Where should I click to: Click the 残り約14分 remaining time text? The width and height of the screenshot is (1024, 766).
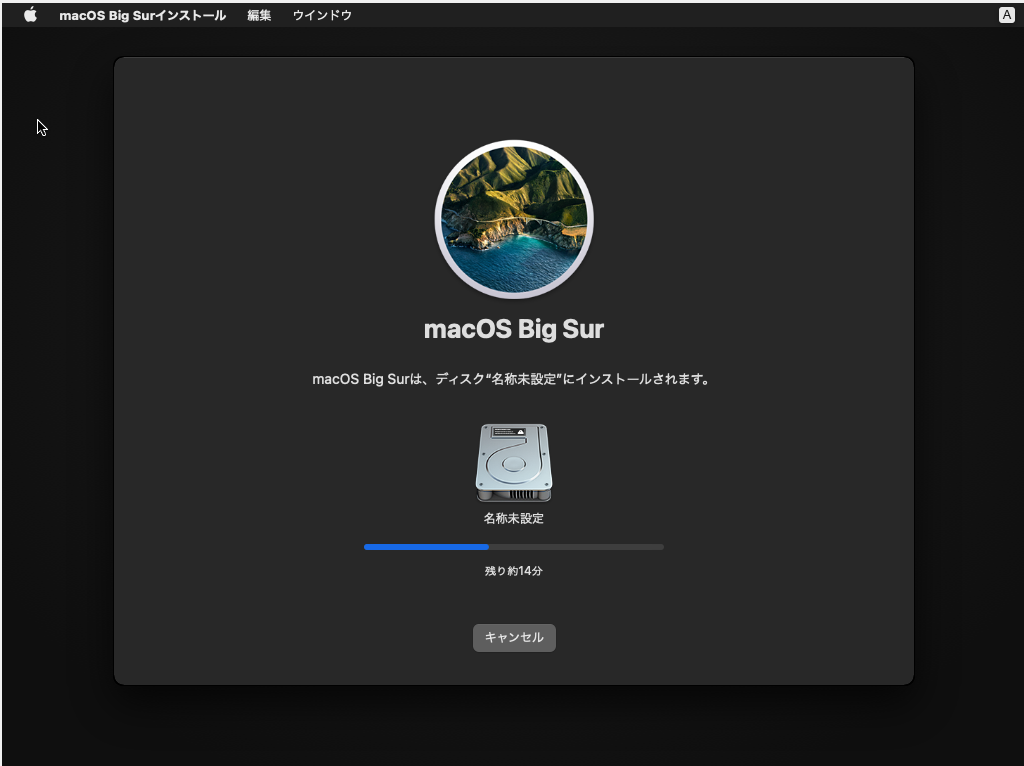(x=514, y=571)
